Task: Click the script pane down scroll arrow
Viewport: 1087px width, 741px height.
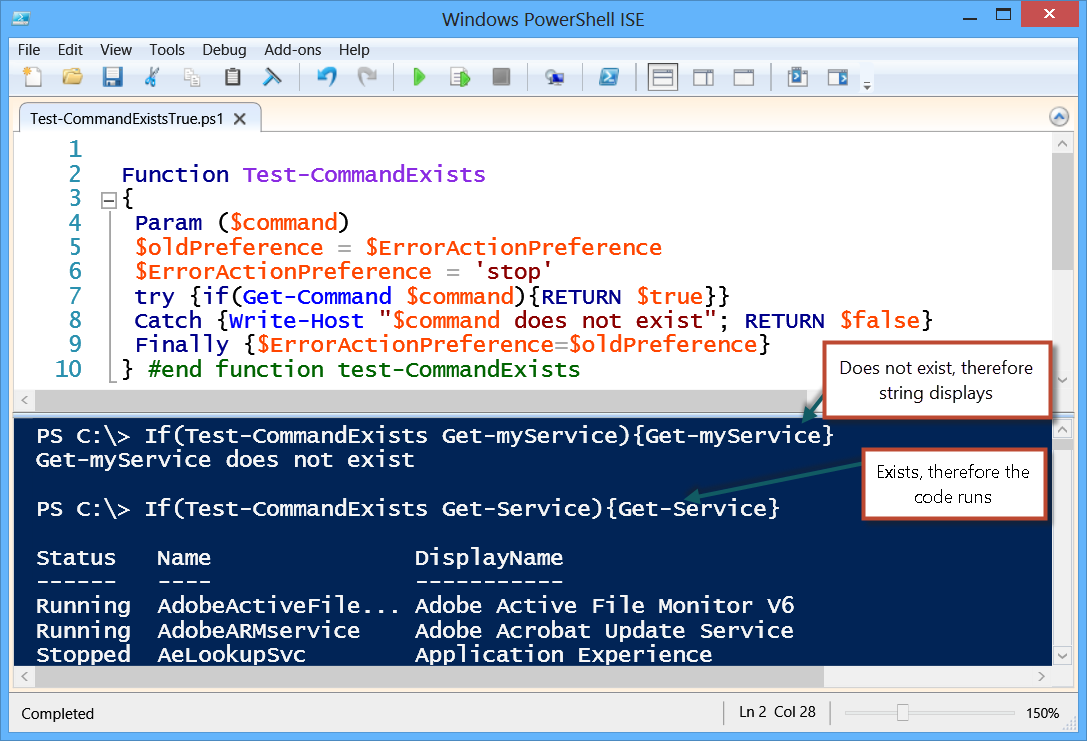Action: tap(1062, 380)
